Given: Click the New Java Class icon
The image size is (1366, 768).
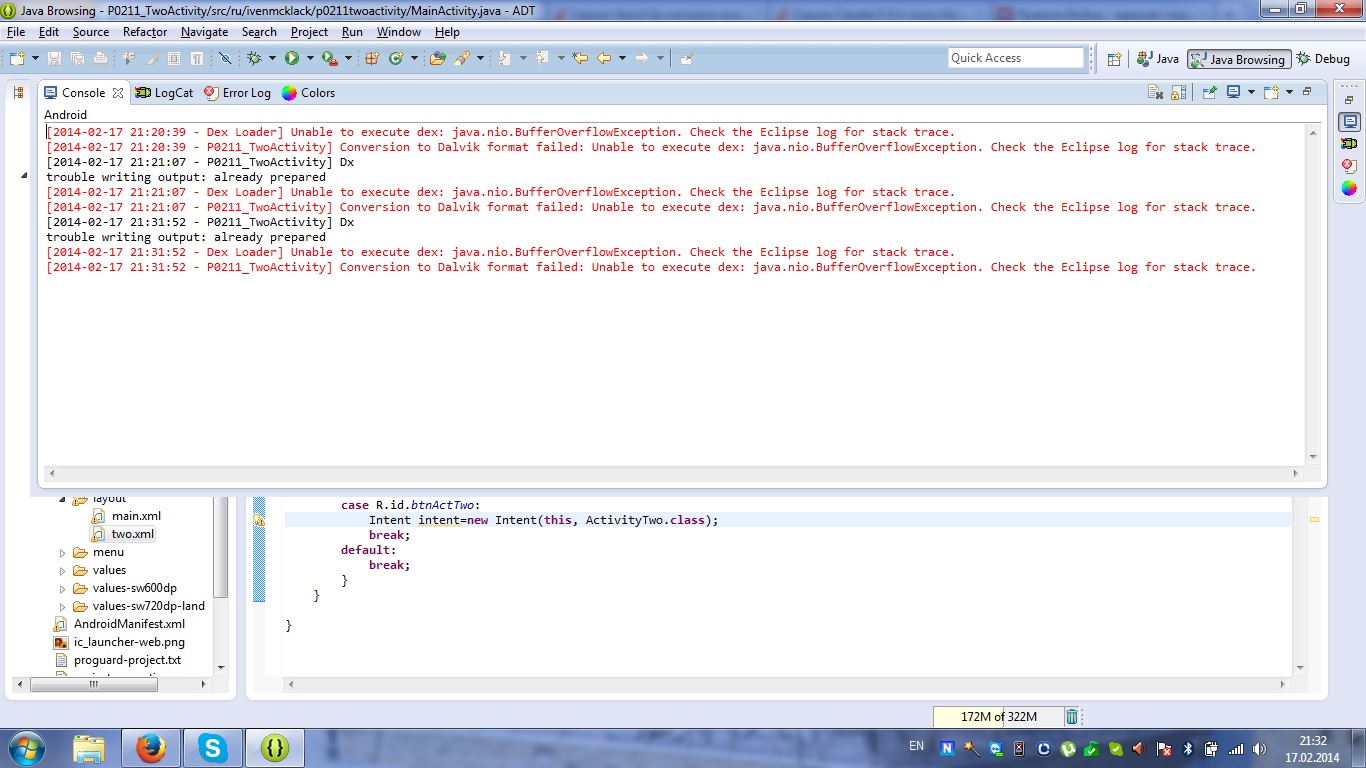Looking at the screenshot, I should pos(396,58).
